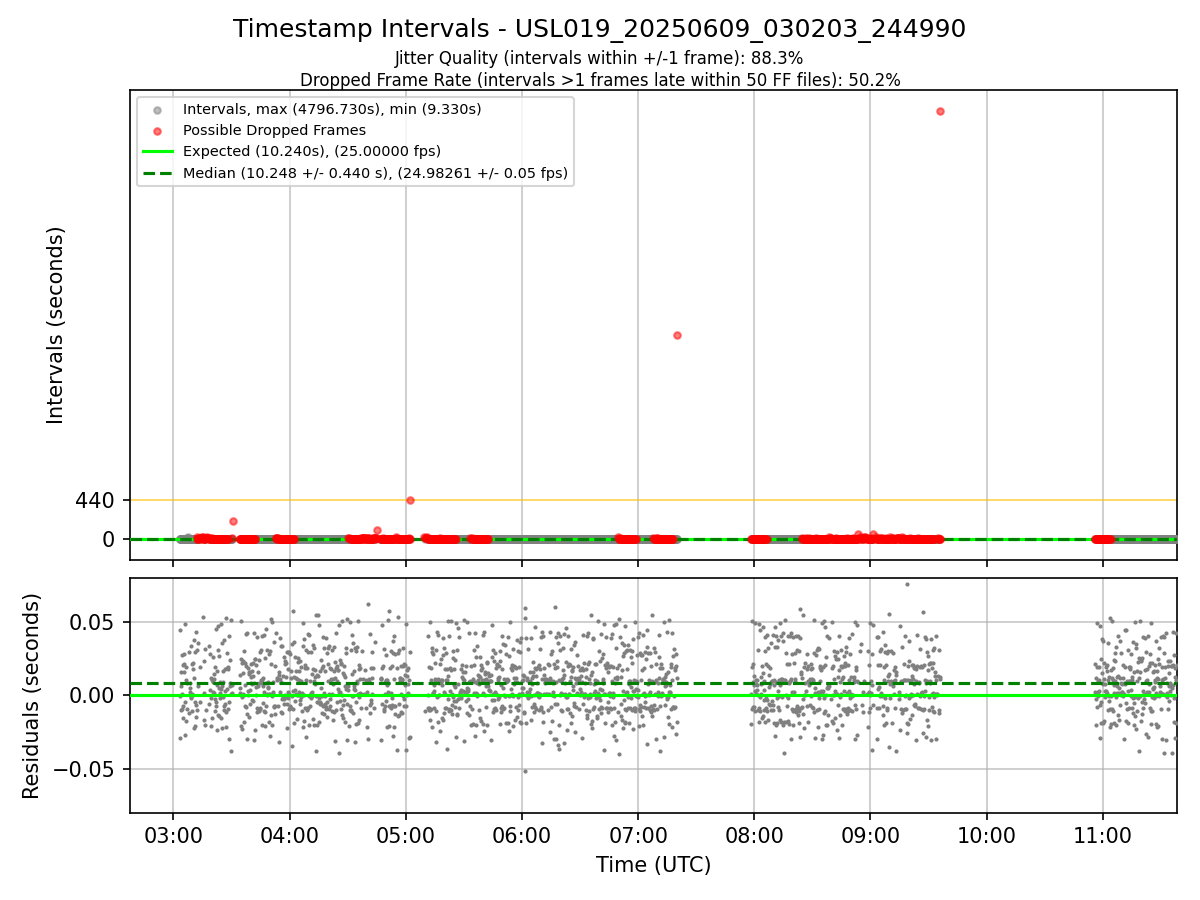This screenshot has width=1200, height=900.
Task: Click the lowest residual point near 06:00
Action: click(525, 771)
